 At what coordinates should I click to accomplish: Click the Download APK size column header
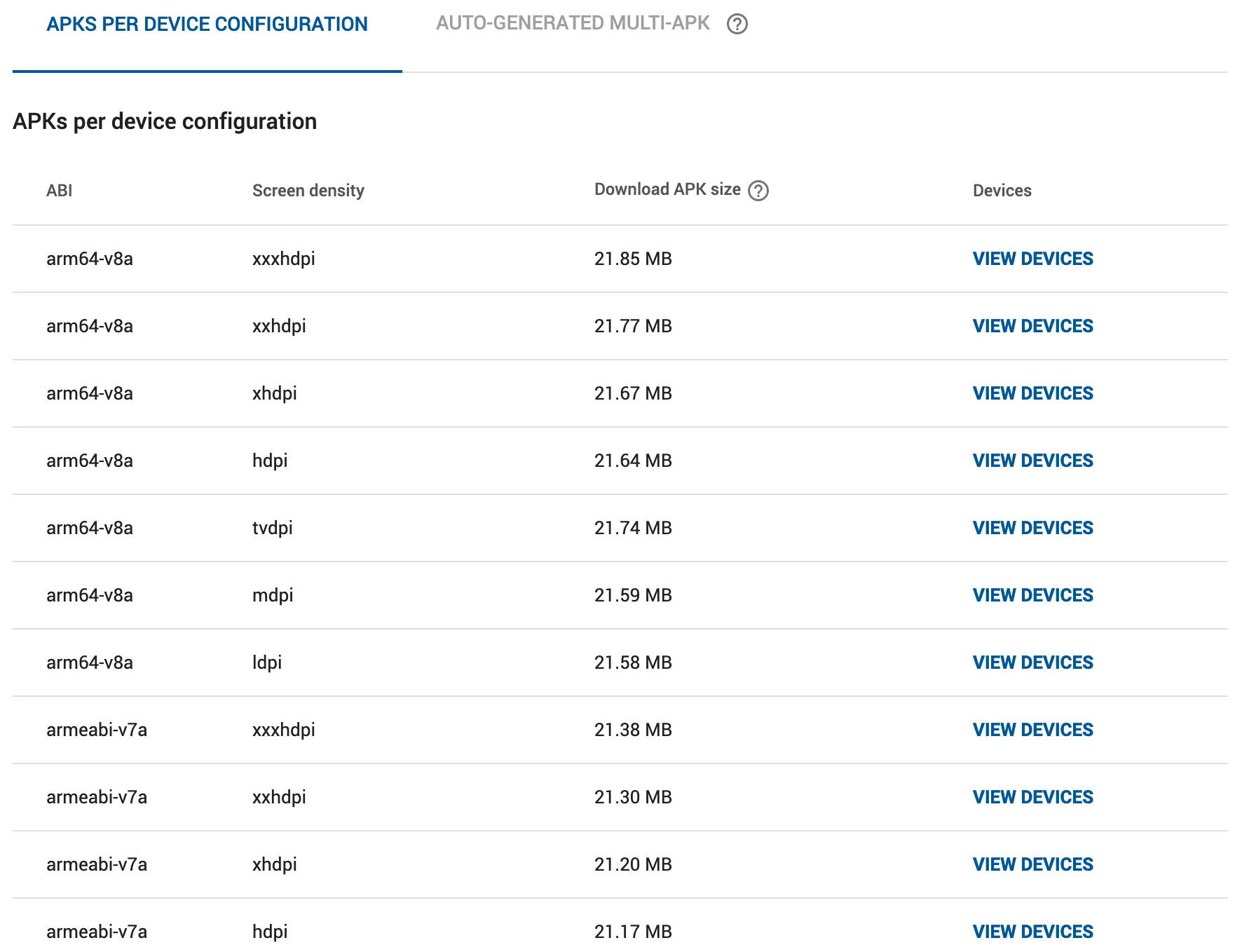coord(667,189)
